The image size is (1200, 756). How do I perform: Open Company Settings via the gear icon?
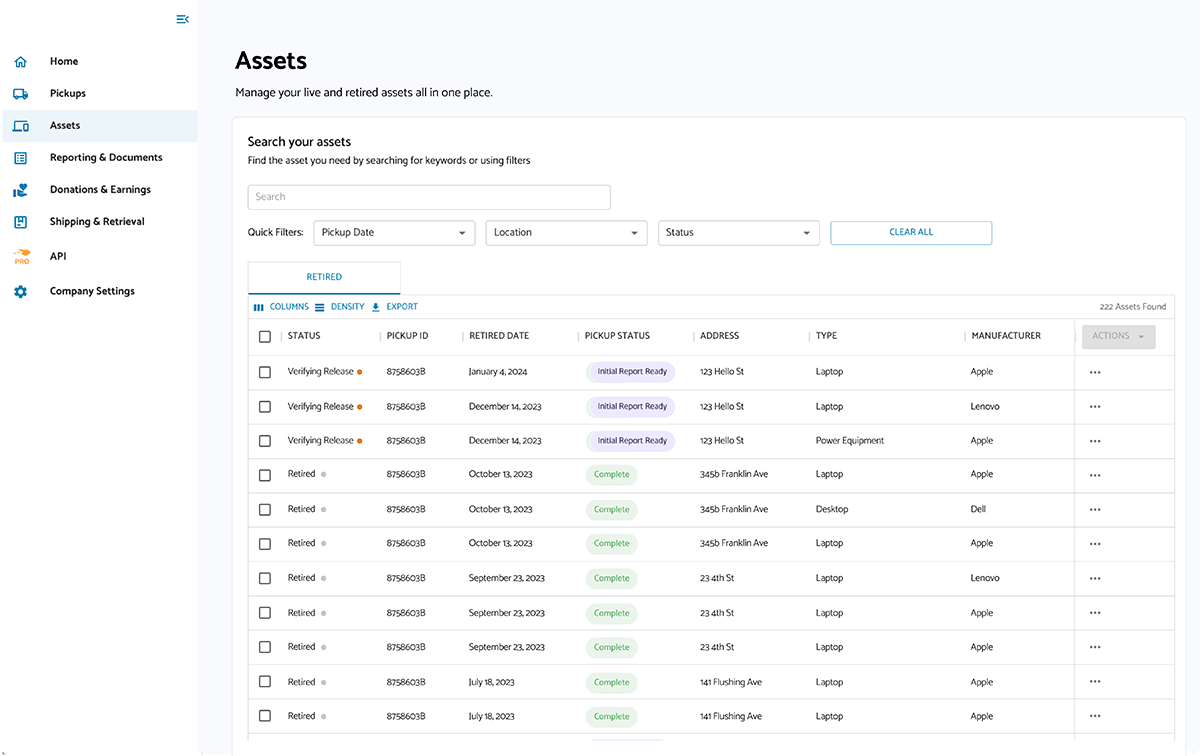pyautogui.click(x=20, y=291)
